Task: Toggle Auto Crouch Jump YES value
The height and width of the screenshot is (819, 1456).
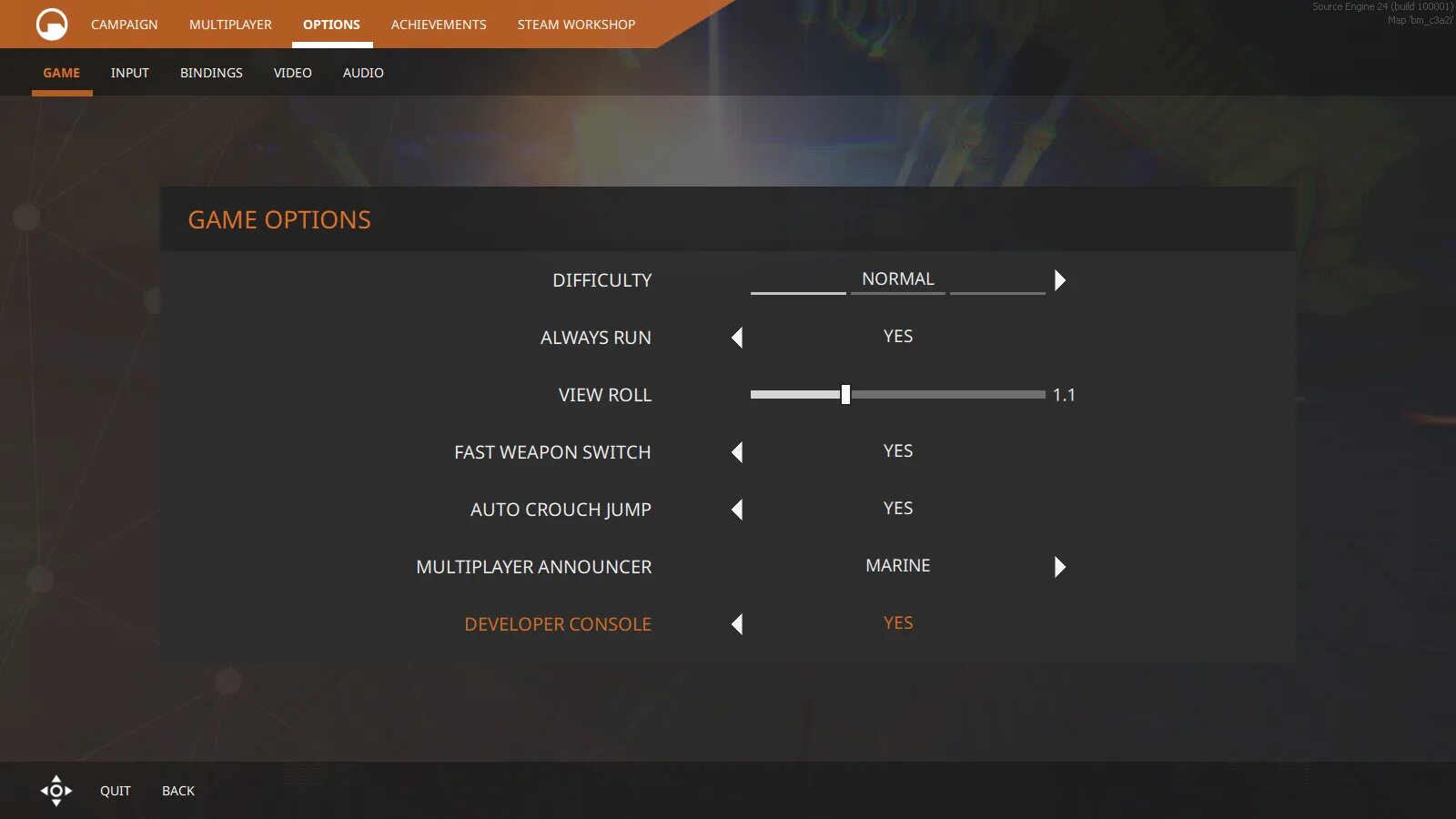Action: coord(898,509)
